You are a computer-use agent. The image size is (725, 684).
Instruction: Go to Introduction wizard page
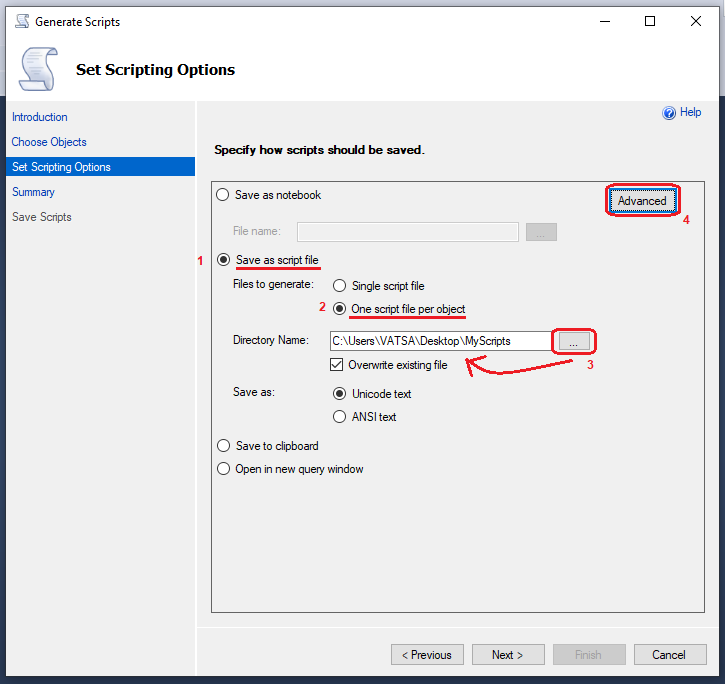[40, 117]
